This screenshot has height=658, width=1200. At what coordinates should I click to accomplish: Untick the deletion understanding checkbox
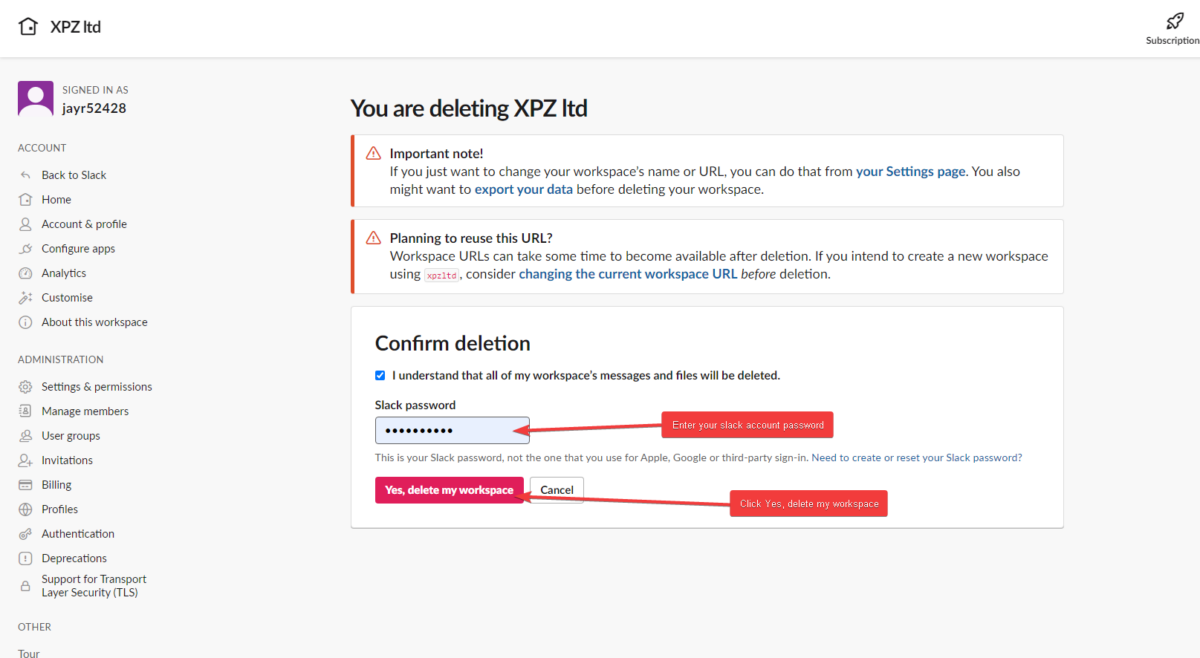click(380, 376)
